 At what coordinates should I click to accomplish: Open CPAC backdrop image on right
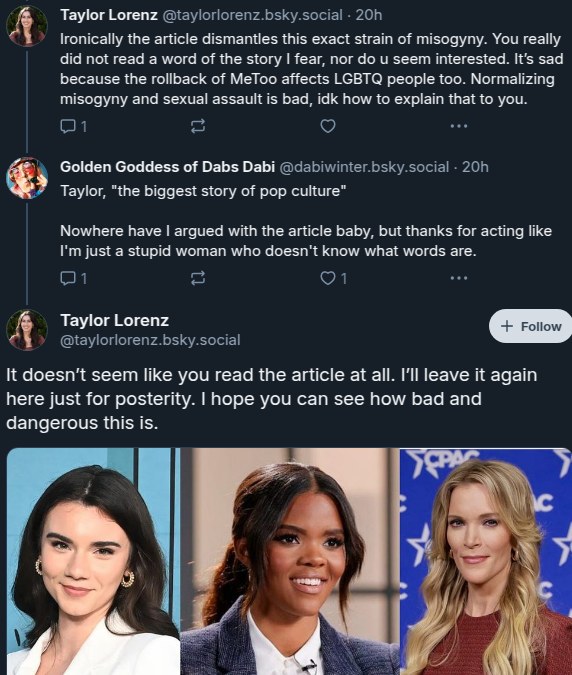coord(486,561)
